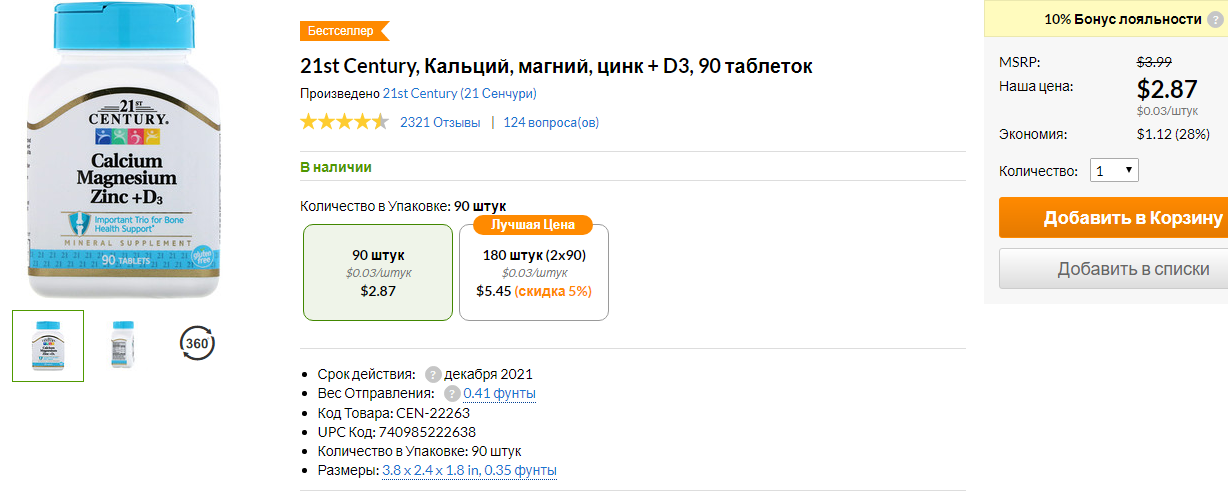Click the help icon next to Вес Отправления
This screenshot has height=502, width=1228.
[452, 393]
